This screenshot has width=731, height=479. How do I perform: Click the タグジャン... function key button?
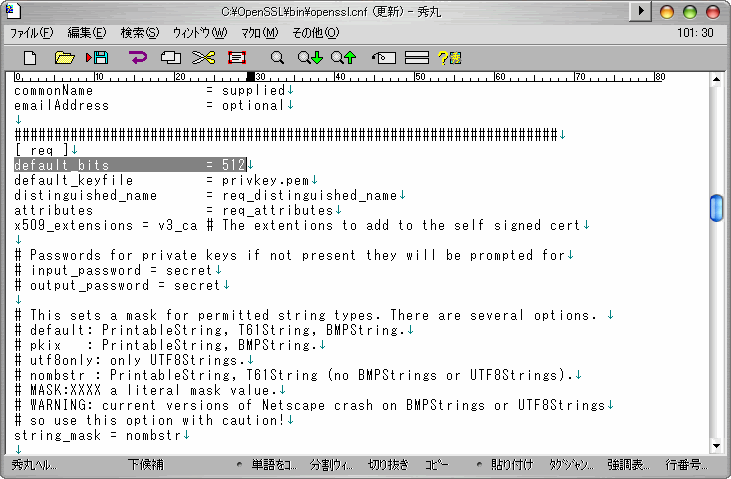(571, 465)
